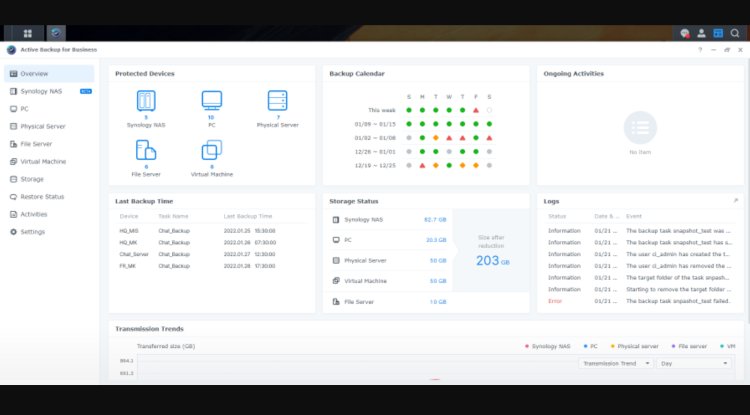
Task: Open the user account options icon
Action: [x=701, y=33]
